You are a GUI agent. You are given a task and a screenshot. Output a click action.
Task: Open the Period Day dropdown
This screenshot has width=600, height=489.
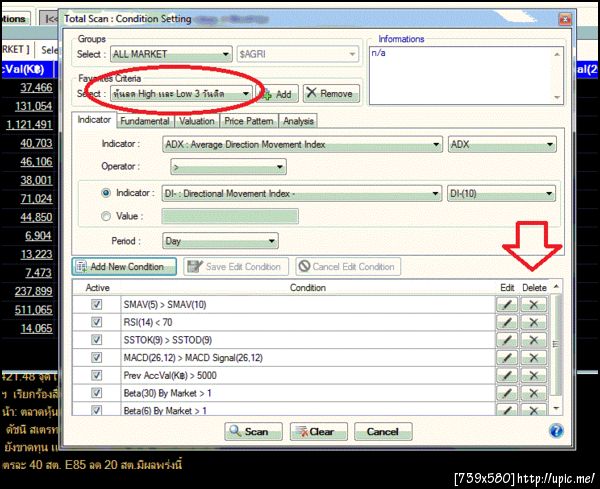tap(220, 241)
